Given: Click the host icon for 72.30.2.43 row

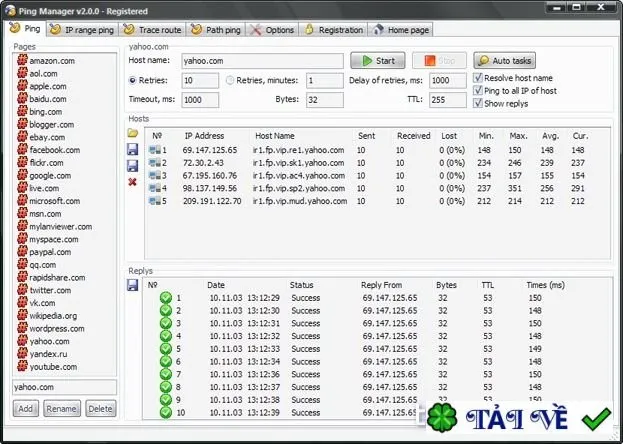Looking at the screenshot, I should click(155, 163).
